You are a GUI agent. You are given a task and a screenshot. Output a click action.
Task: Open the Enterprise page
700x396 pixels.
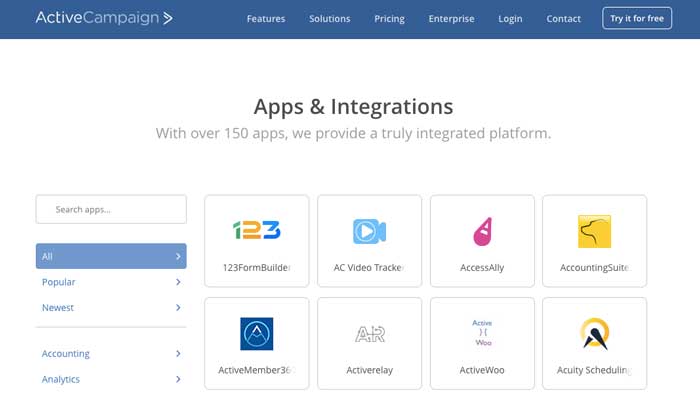(x=451, y=19)
